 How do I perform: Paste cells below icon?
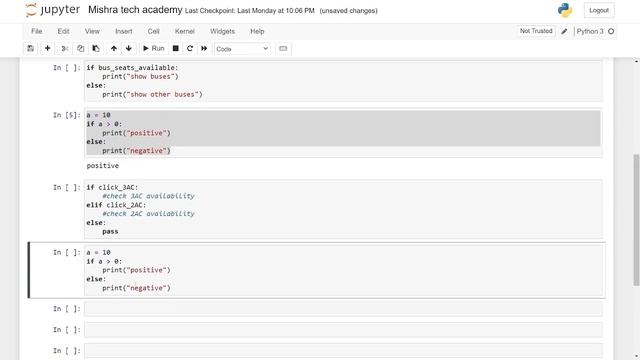coord(96,49)
